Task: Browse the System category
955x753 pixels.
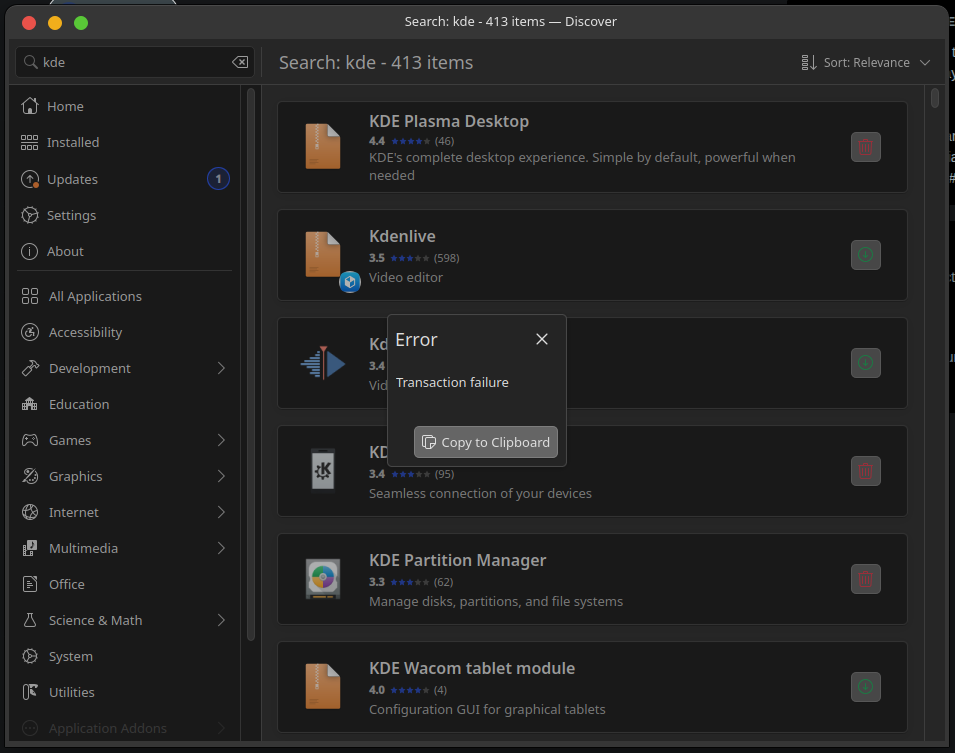Action: click(x=125, y=656)
